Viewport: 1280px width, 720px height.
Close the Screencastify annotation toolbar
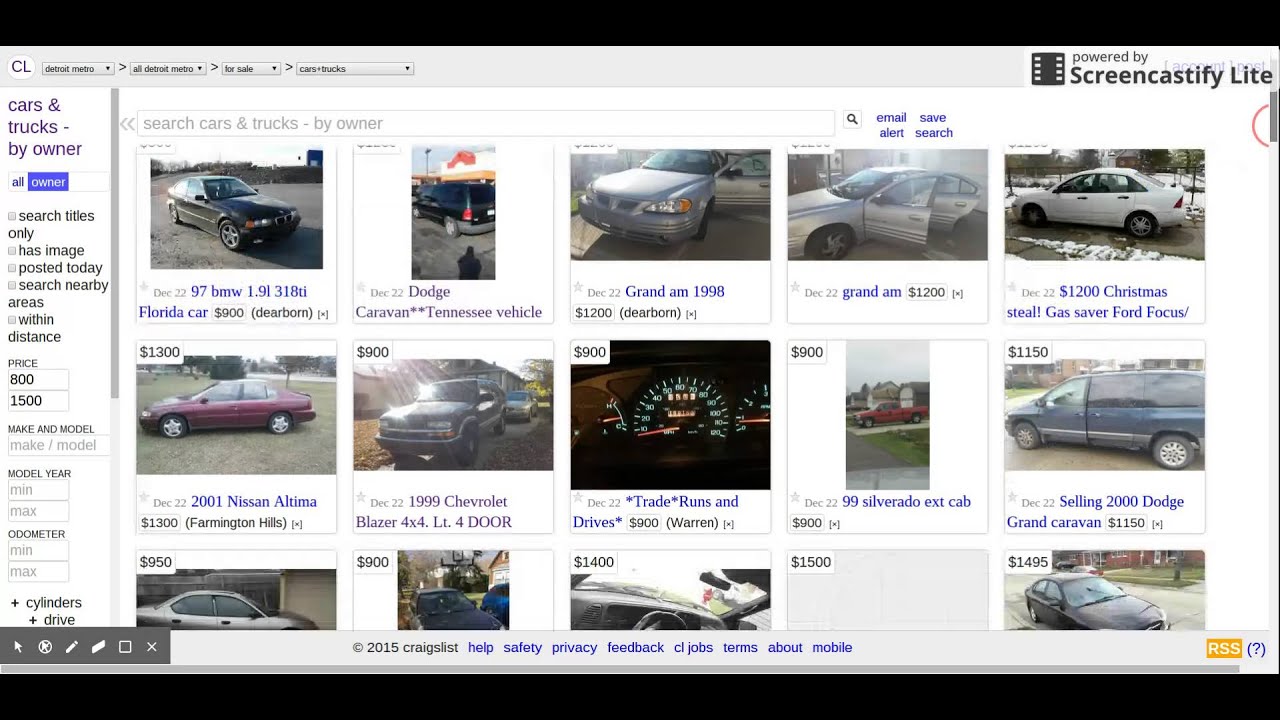152,647
